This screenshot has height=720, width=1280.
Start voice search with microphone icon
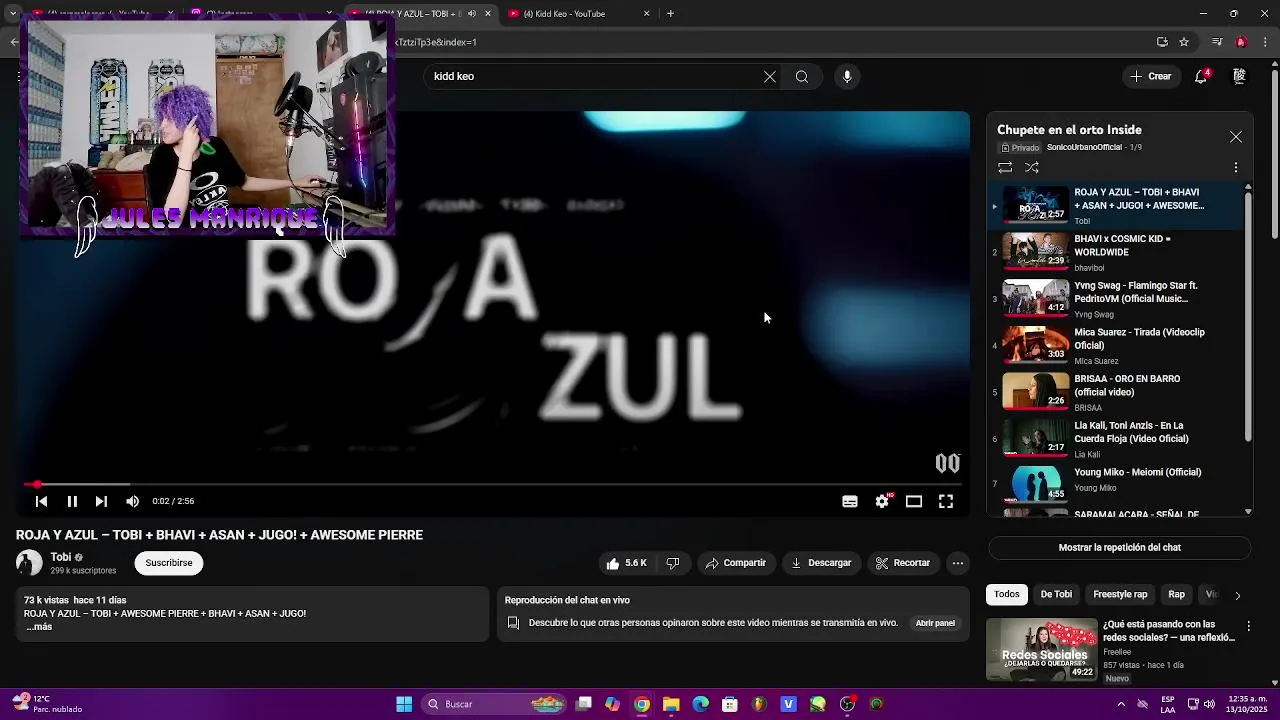[847, 77]
